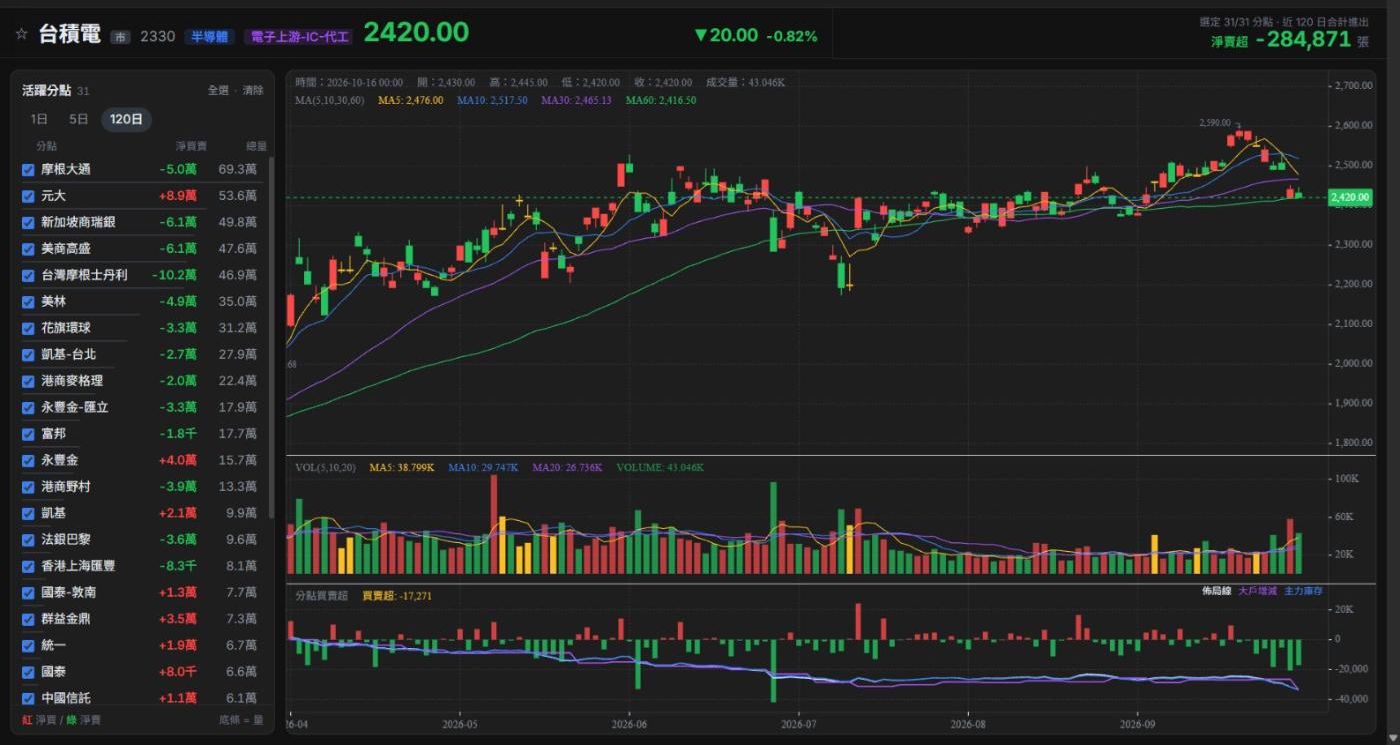Click the MA5 indicator label in price chart
The width and height of the screenshot is (1400, 745).
[x=411, y=100]
